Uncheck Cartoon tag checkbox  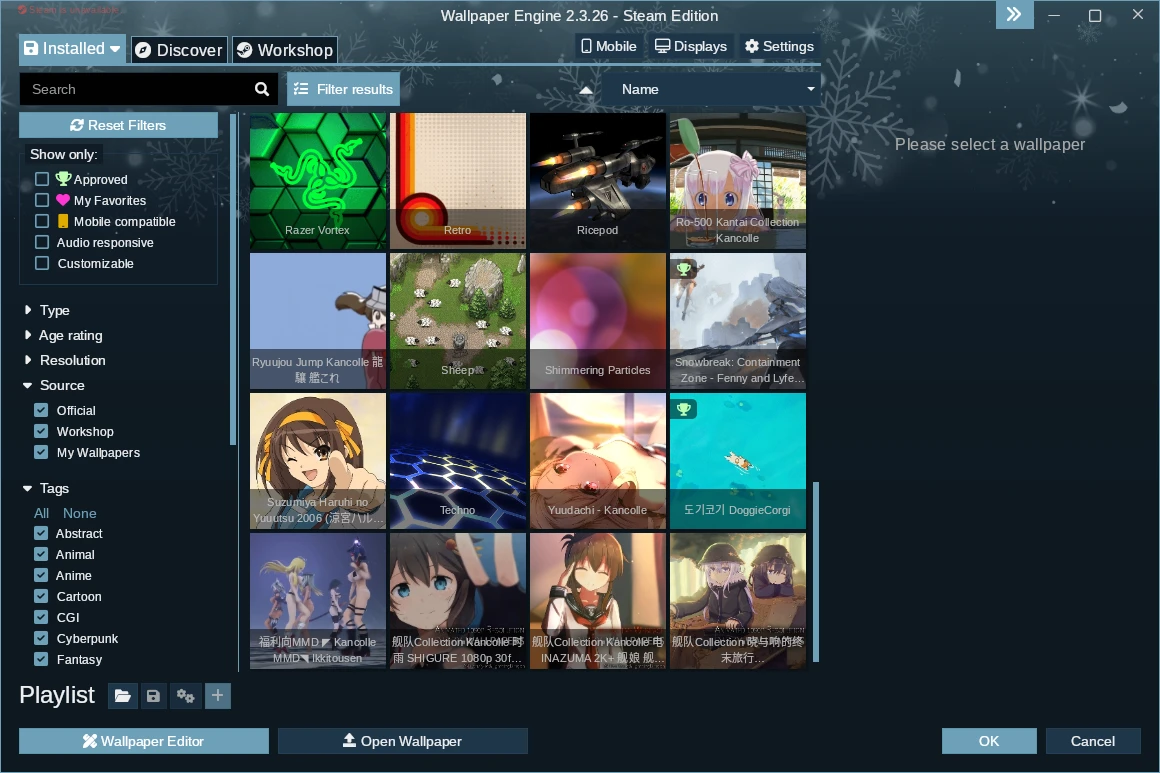[x=41, y=595]
